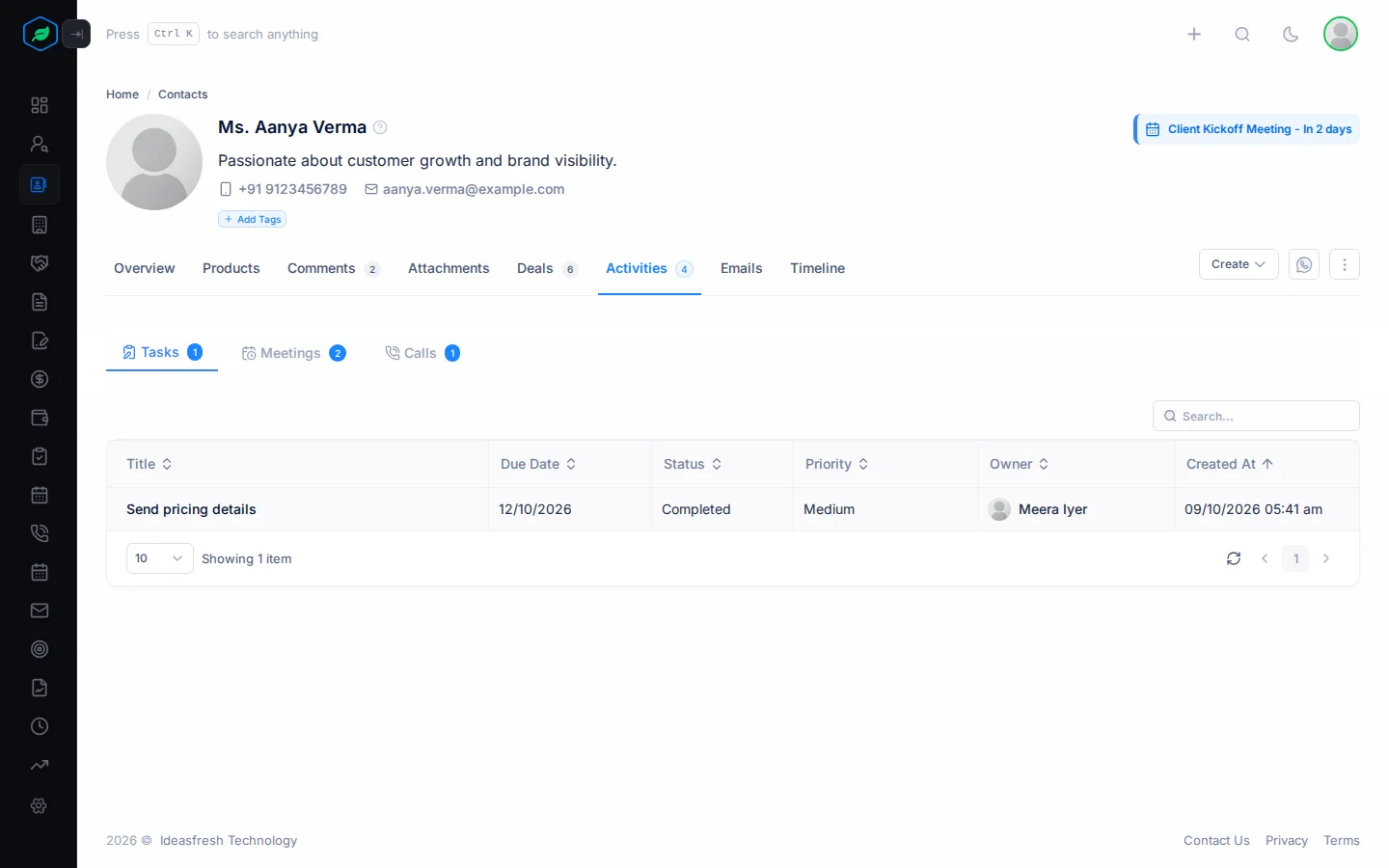Image resolution: width=1389 pixels, height=868 pixels.
Task: Sort the table by Created At
Action: click(x=1230, y=464)
